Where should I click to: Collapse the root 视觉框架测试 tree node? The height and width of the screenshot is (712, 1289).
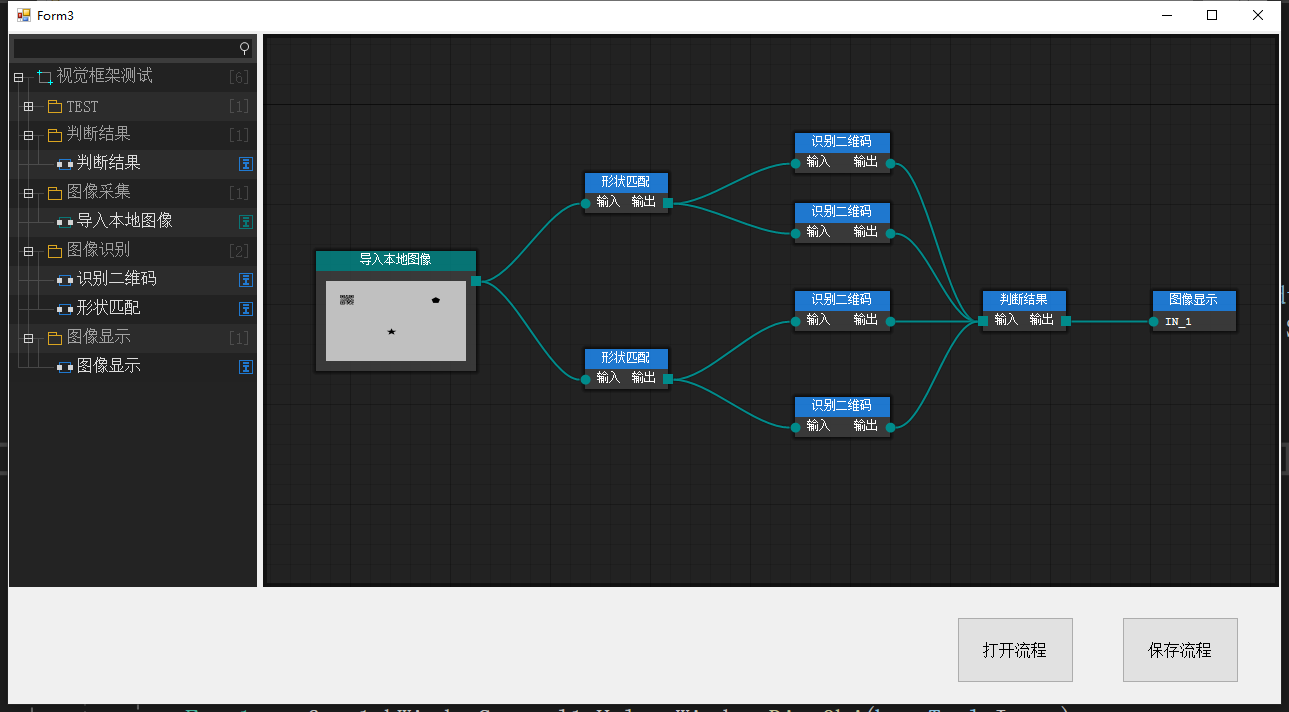click(18, 77)
